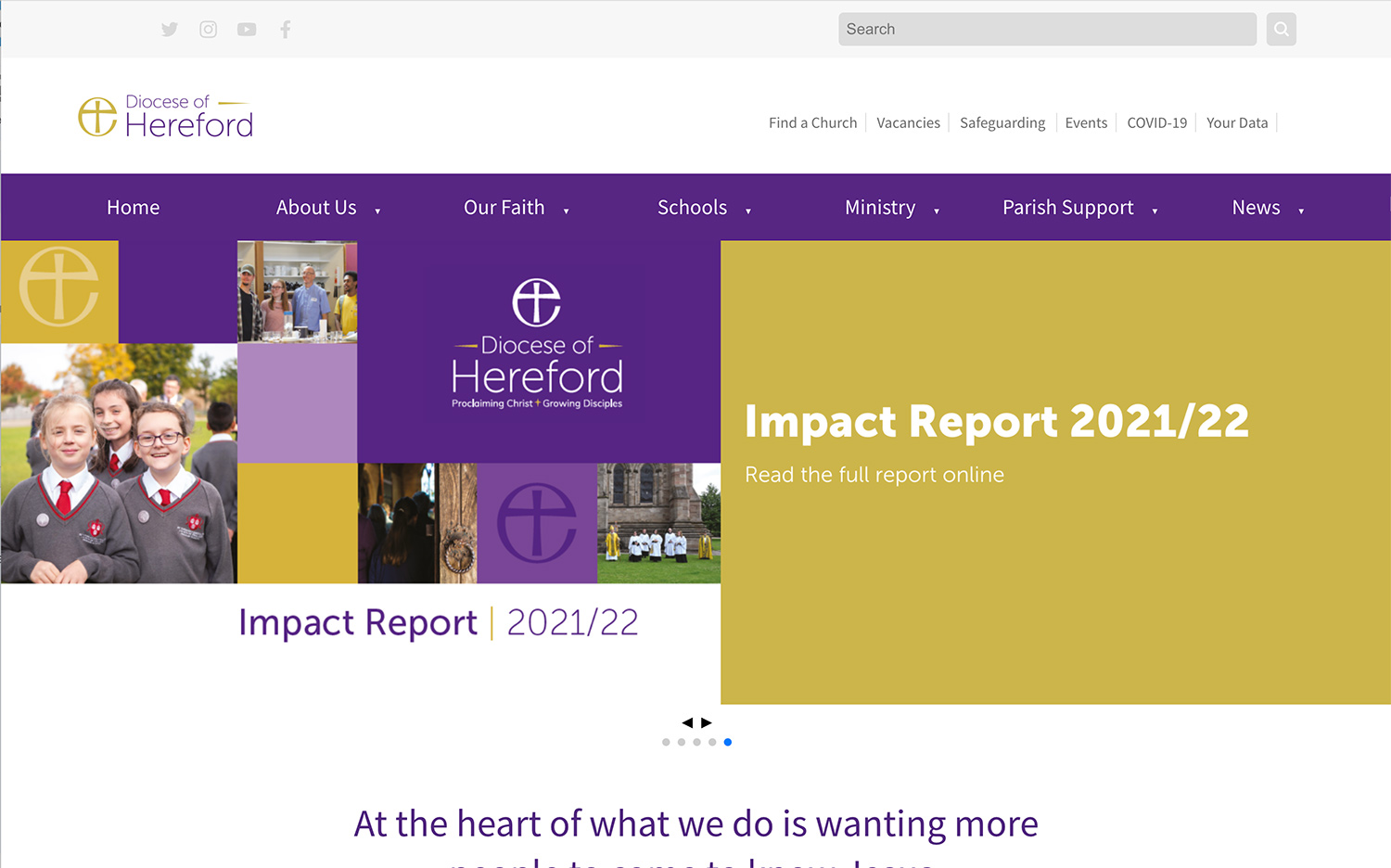Open the Your Data link
The image size is (1391, 868).
tap(1237, 122)
